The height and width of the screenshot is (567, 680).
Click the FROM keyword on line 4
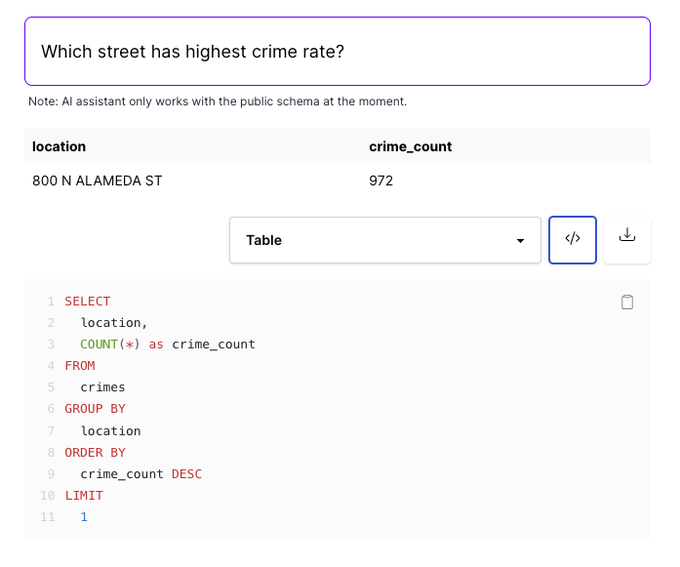(80, 366)
